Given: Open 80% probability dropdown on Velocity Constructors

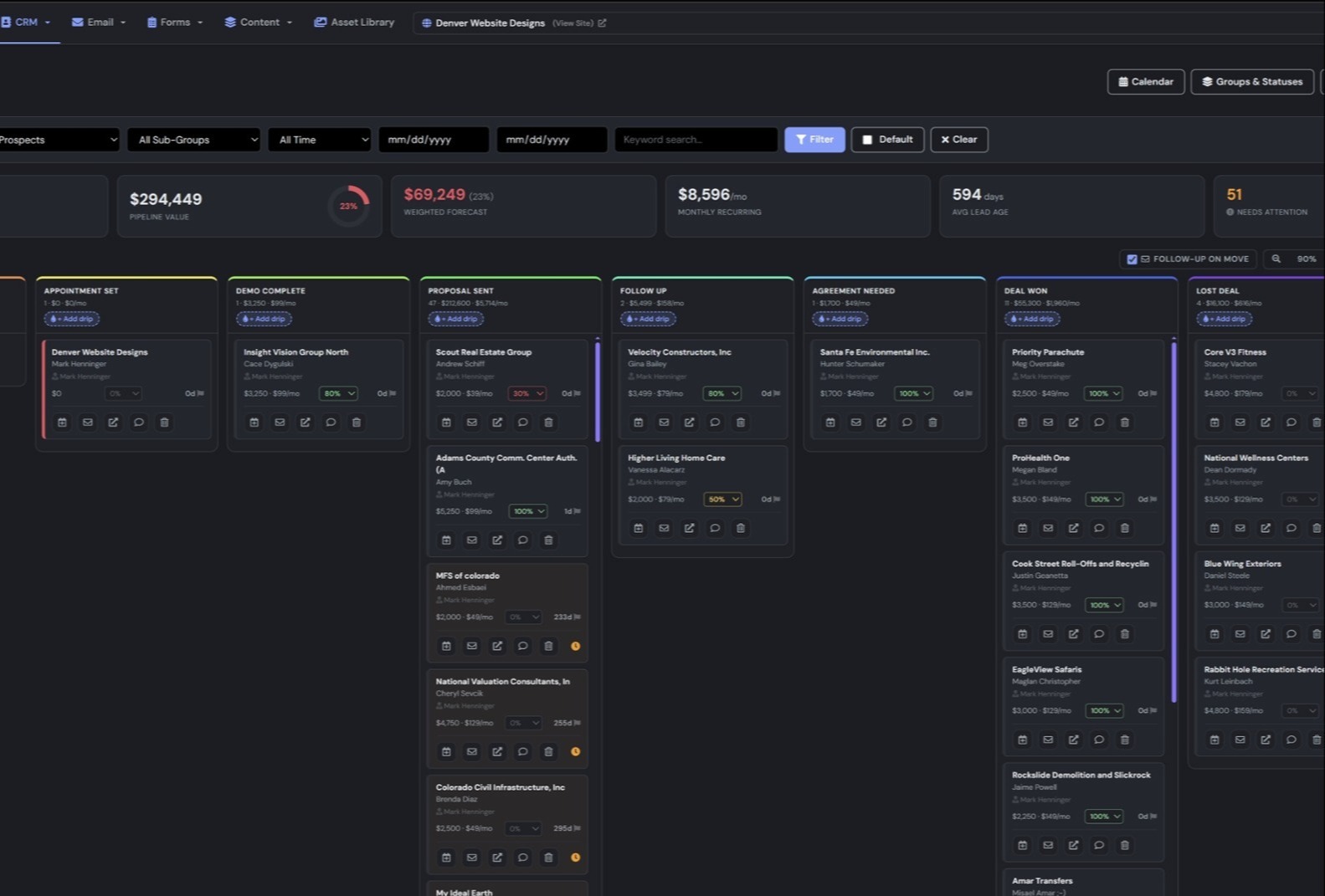Looking at the screenshot, I should 722,393.
